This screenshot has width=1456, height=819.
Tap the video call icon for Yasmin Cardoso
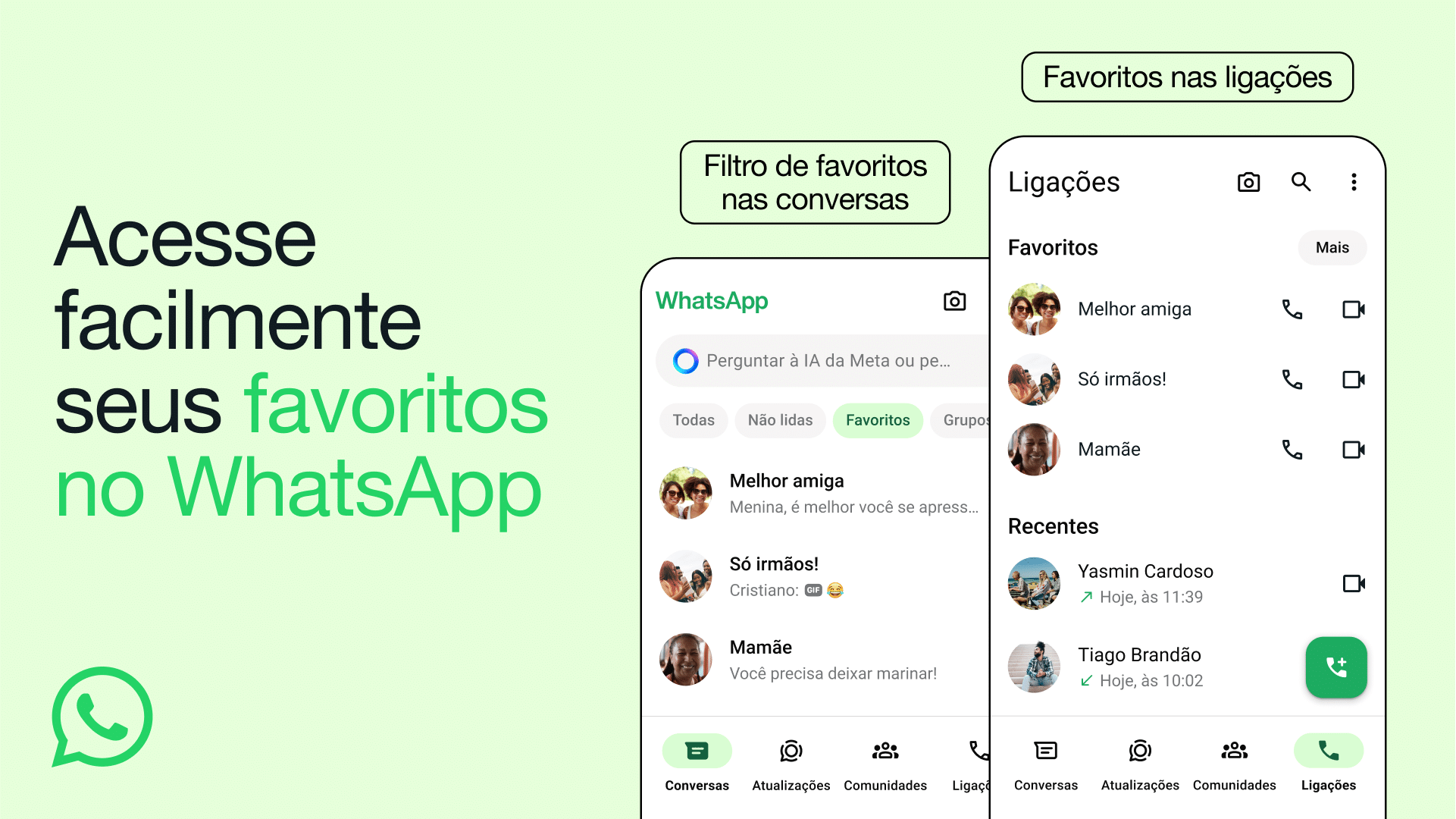coord(1354,583)
